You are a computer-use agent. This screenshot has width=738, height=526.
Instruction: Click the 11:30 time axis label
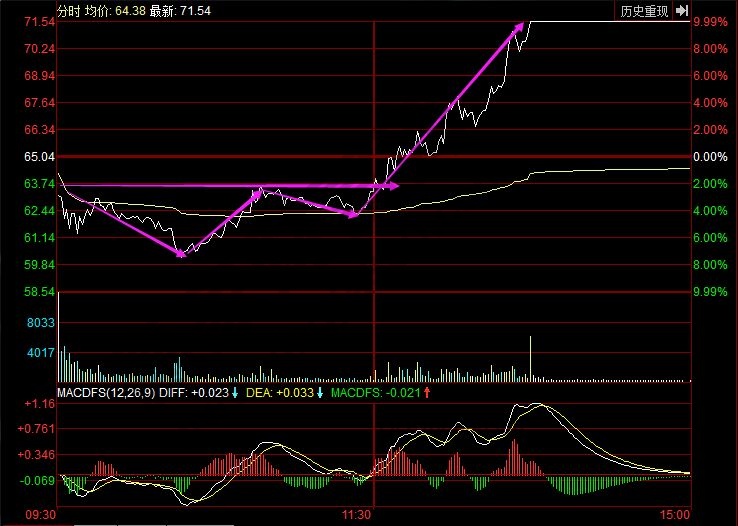coord(357,514)
